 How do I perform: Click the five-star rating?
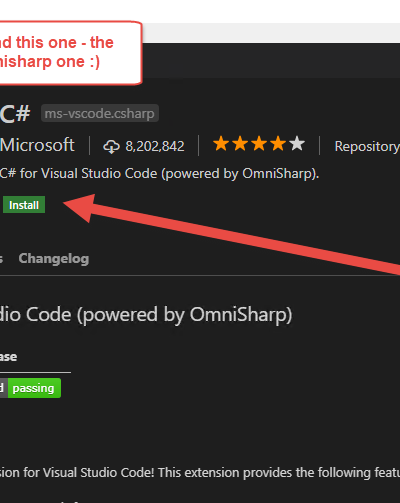[258, 144]
